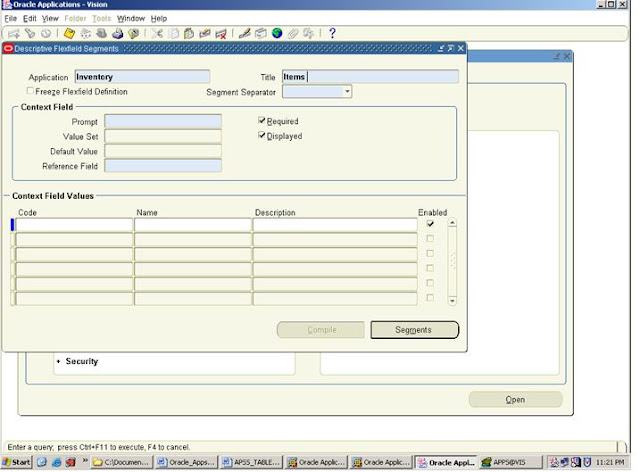
Task: Click the Application field containing Inventory
Action: (142, 77)
